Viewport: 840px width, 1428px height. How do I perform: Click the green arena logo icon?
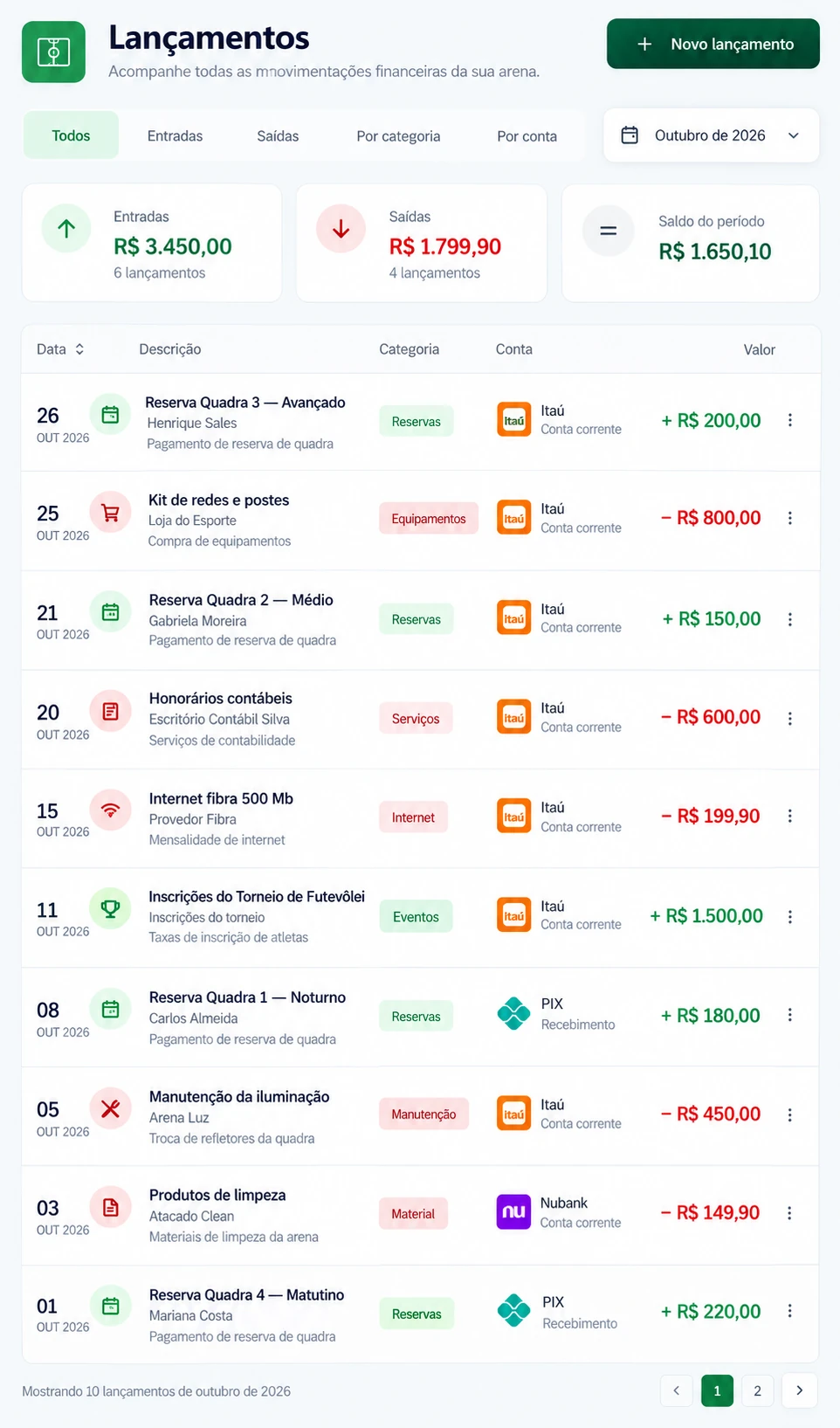[53, 52]
